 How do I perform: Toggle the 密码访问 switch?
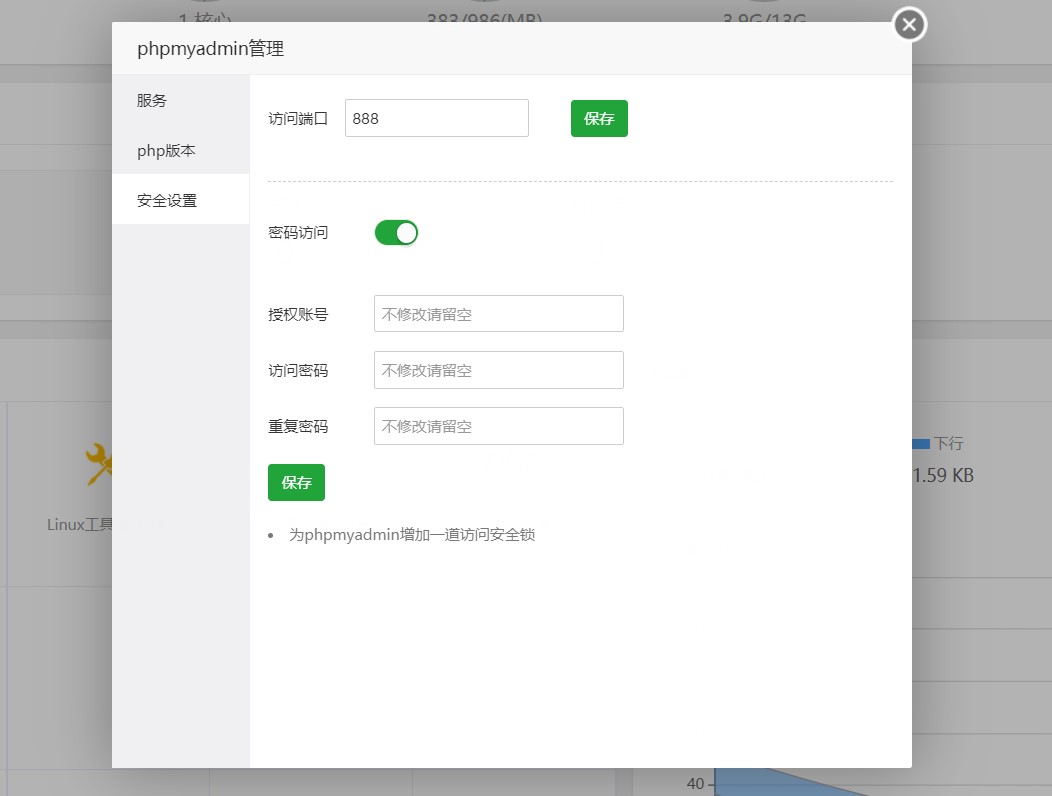pyautogui.click(x=396, y=233)
